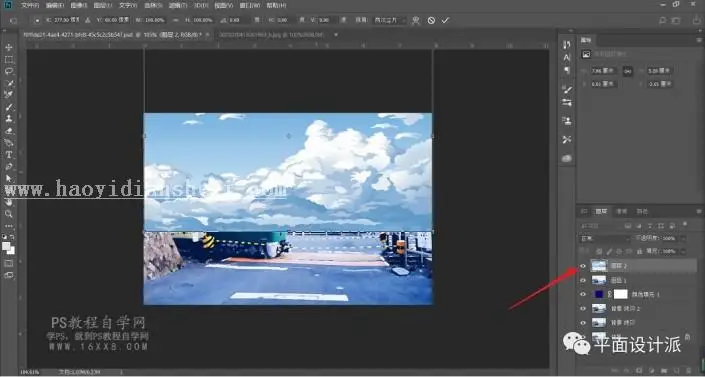Select the Path Selection tool

(9, 179)
